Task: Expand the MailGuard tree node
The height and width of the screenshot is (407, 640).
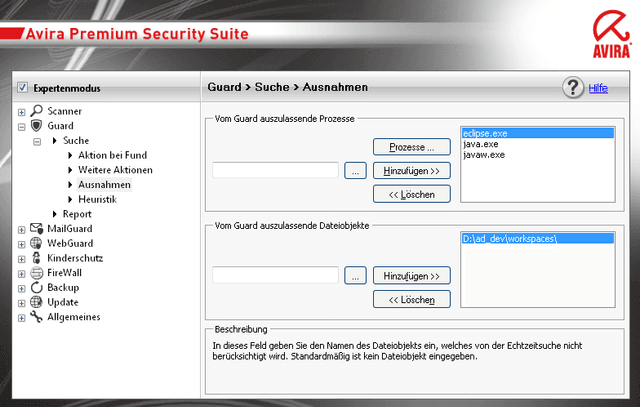Action: (x=21, y=229)
